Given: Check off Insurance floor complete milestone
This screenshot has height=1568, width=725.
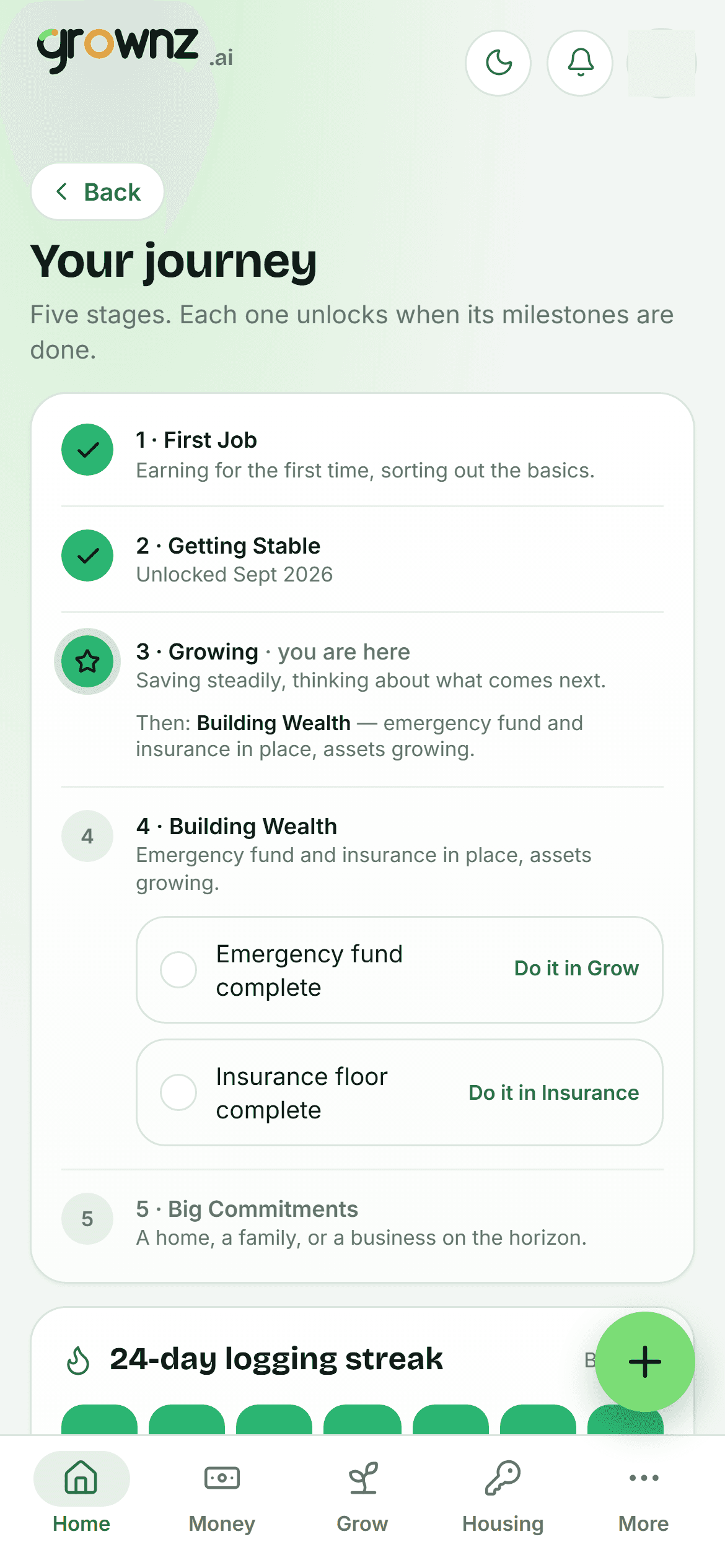Looking at the screenshot, I should pos(178,1092).
